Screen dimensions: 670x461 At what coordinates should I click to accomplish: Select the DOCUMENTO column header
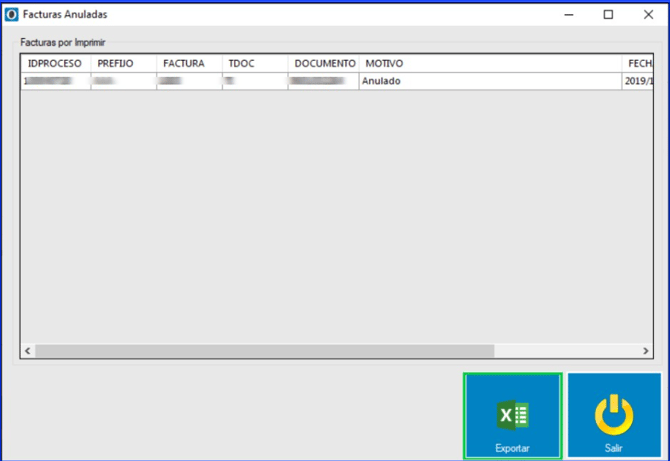pyautogui.click(x=323, y=63)
